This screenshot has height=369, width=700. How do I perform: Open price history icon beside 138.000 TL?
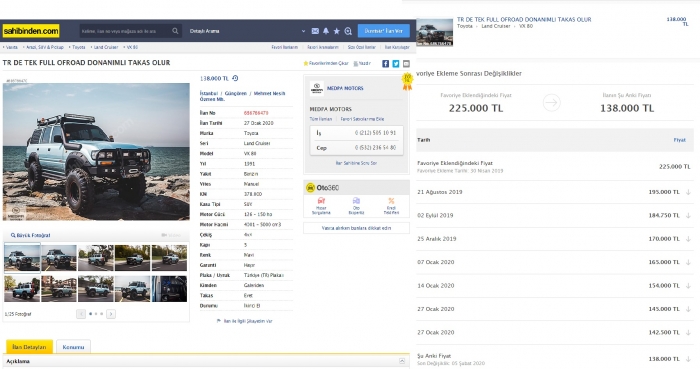coord(235,78)
